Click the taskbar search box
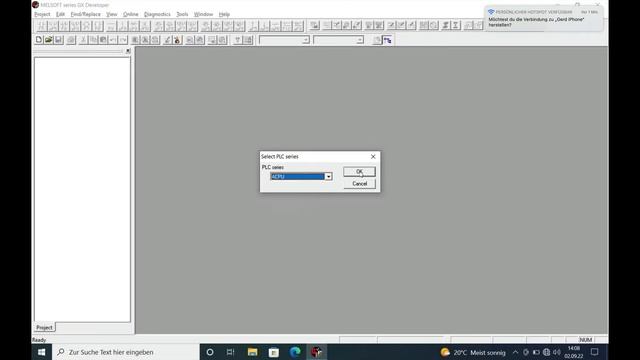This screenshot has width=640, height=360. coord(126,352)
